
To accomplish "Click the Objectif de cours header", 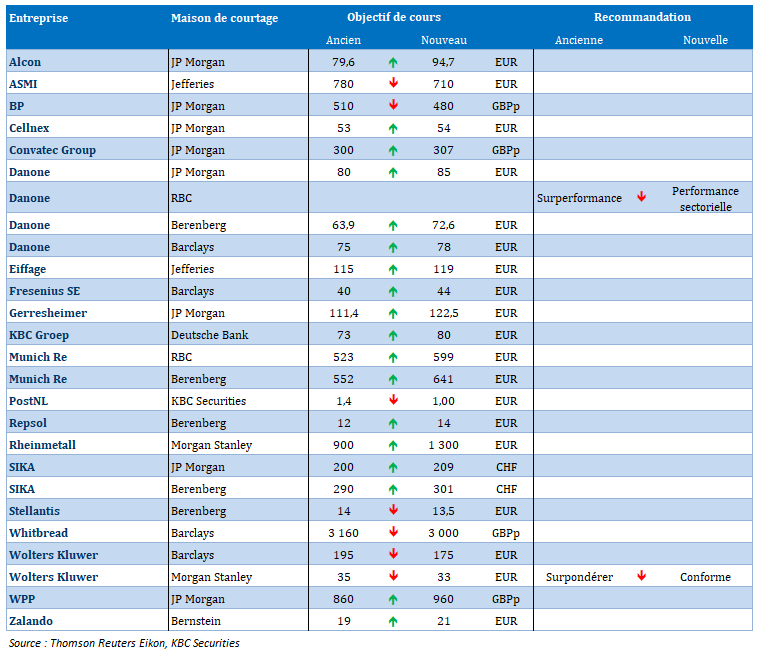I will (x=393, y=18).
